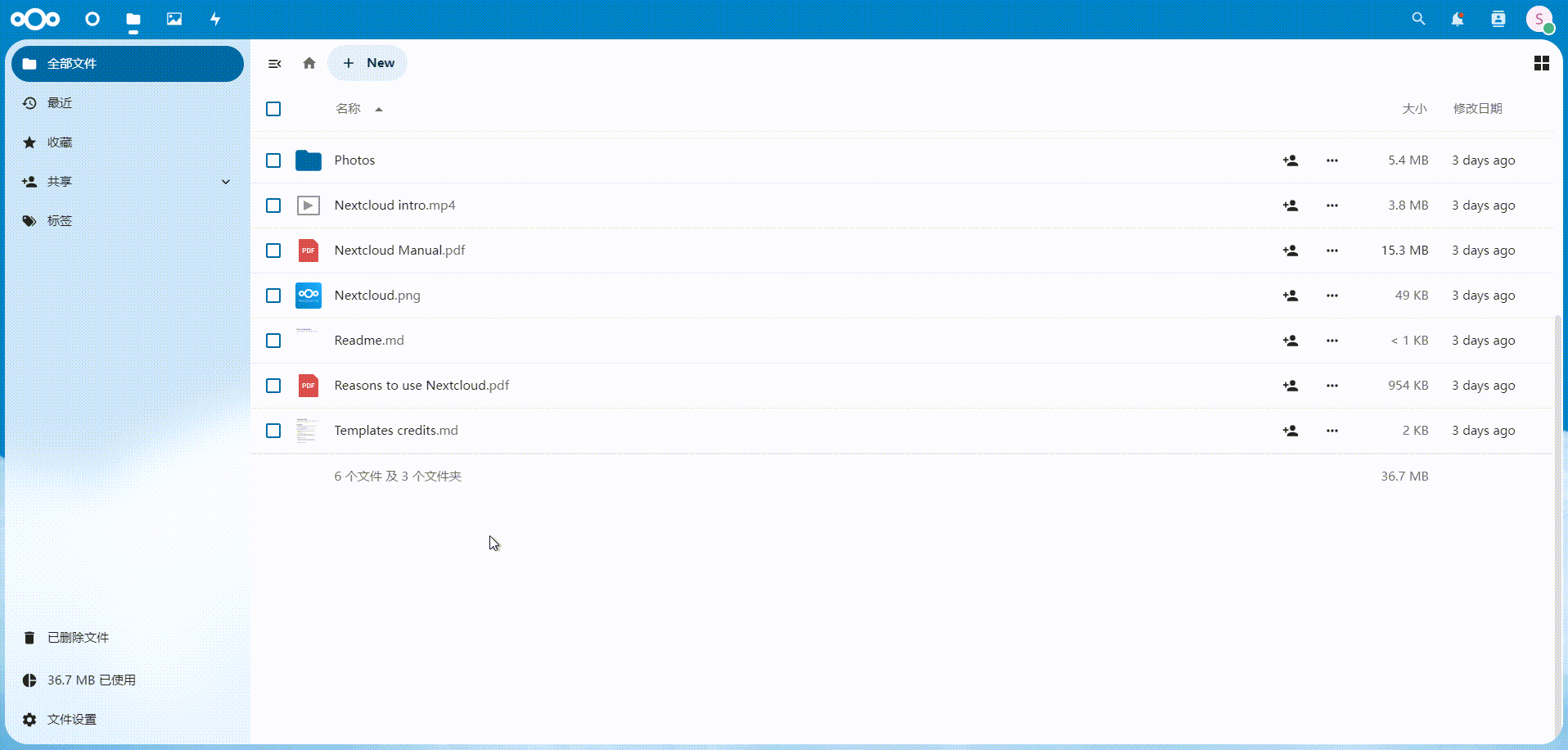Click the Reasons to use Nextcloud PDF icon
This screenshot has width=1568, height=750.
coord(309,386)
